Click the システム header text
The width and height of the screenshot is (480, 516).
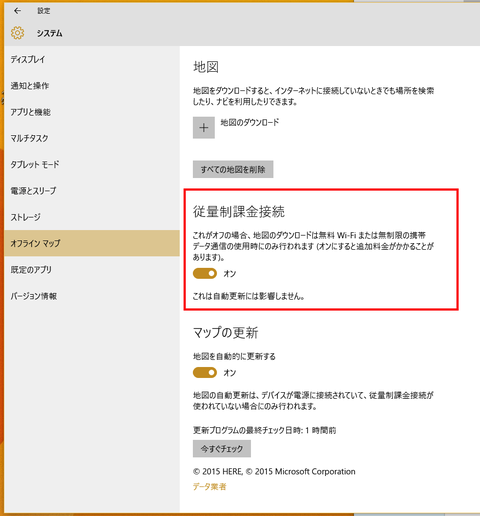coord(50,33)
